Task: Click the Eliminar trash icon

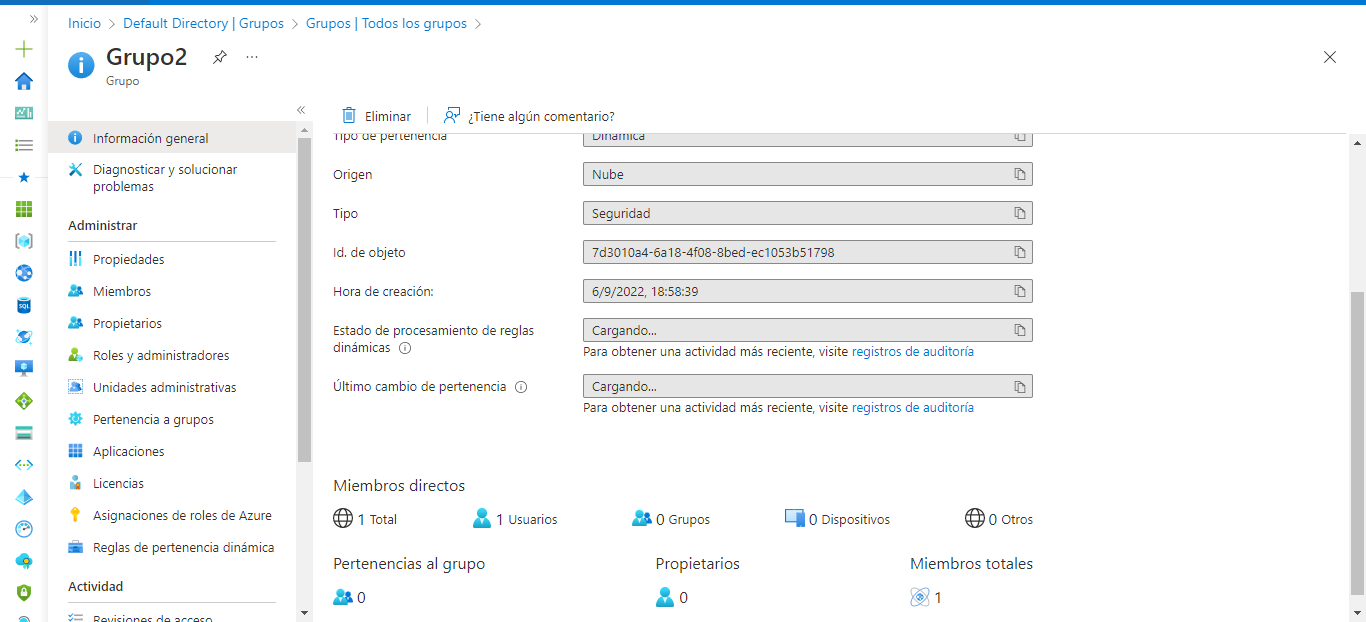Action: click(347, 115)
